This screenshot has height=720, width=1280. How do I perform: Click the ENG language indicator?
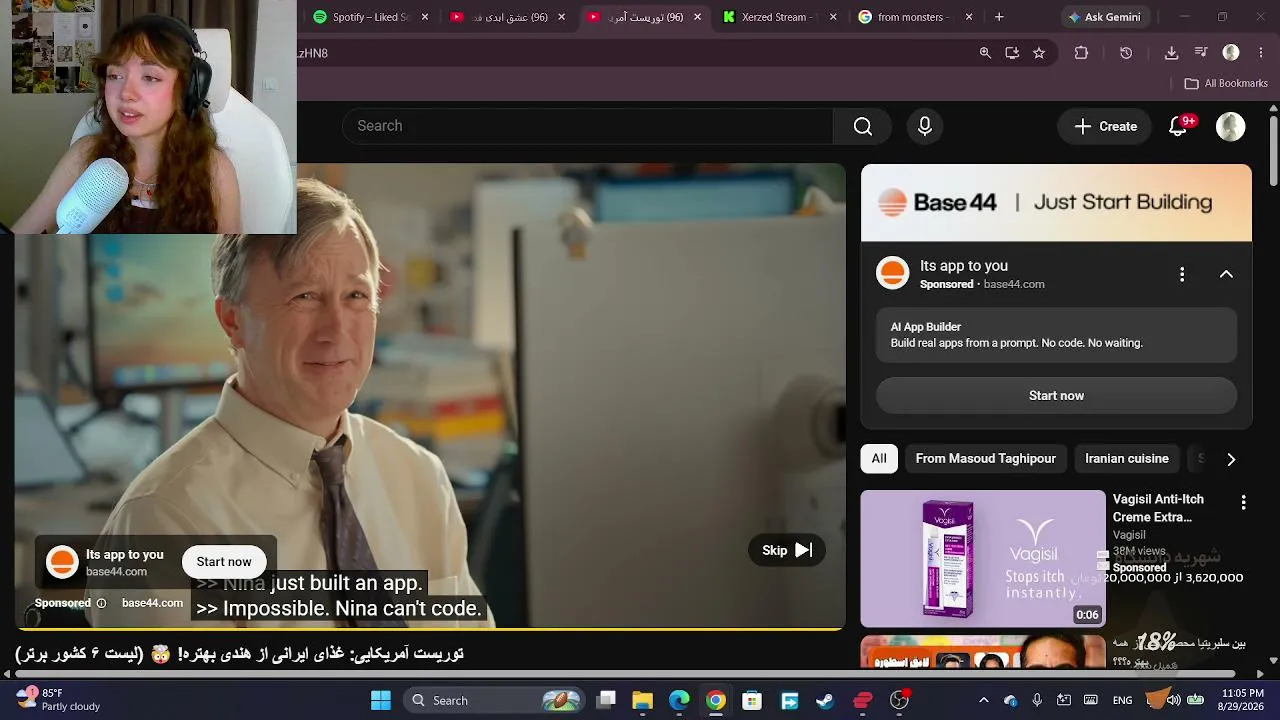pos(1122,701)
